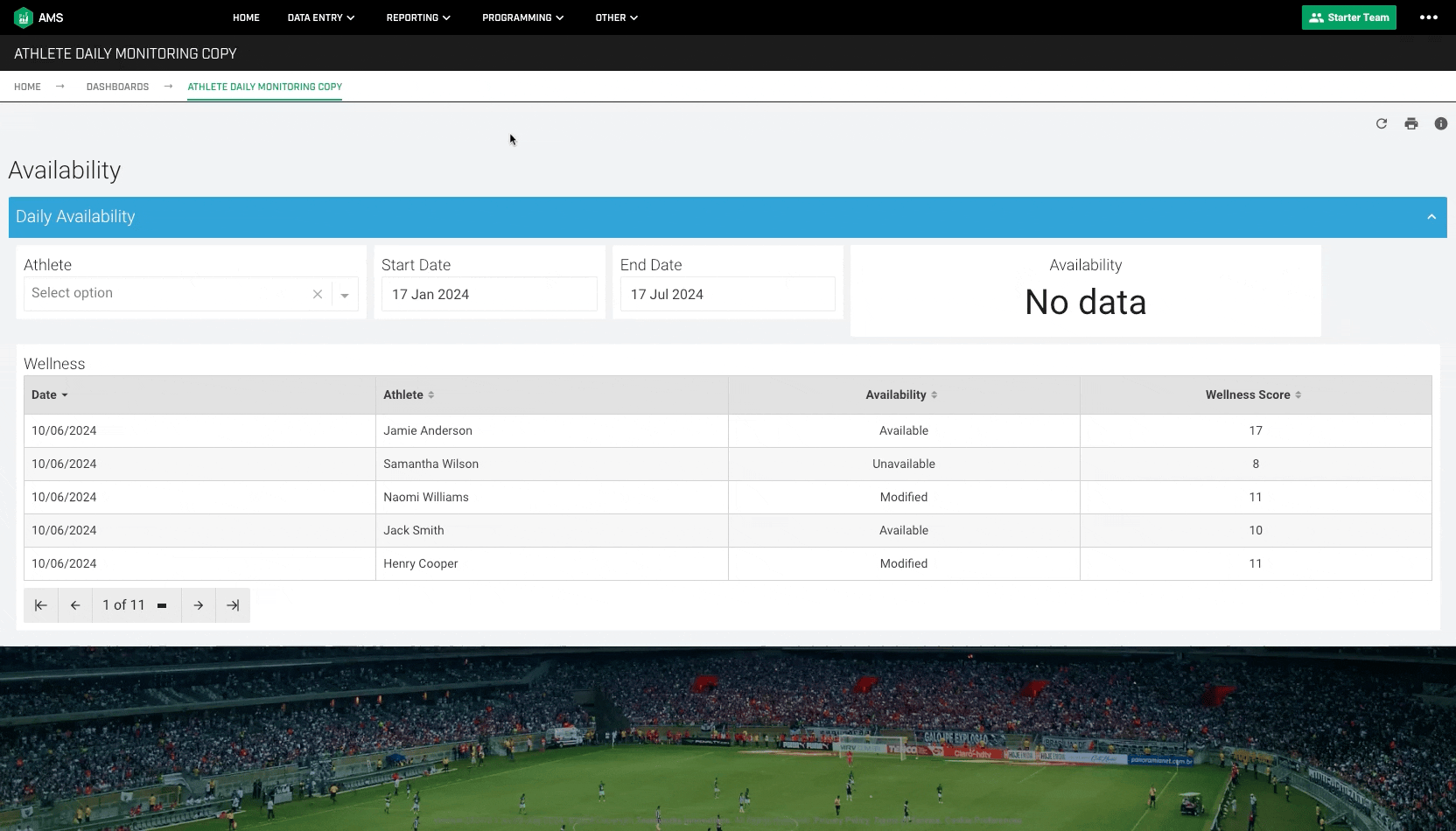1456x831 pixels.
Task: Collapse the Daily Availability section
Action: [x=1431, y=217]
